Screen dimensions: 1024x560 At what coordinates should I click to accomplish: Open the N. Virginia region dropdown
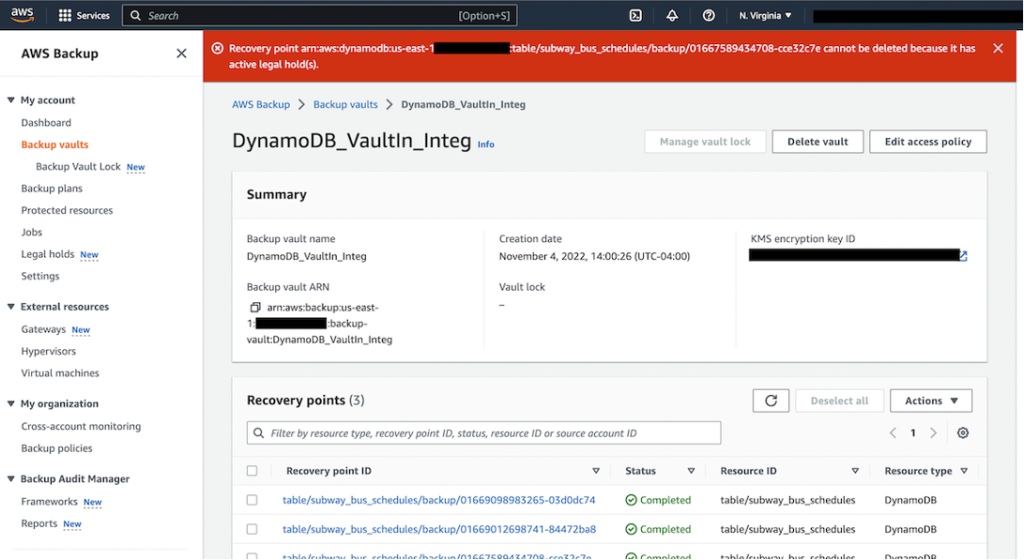click(765, 16)
